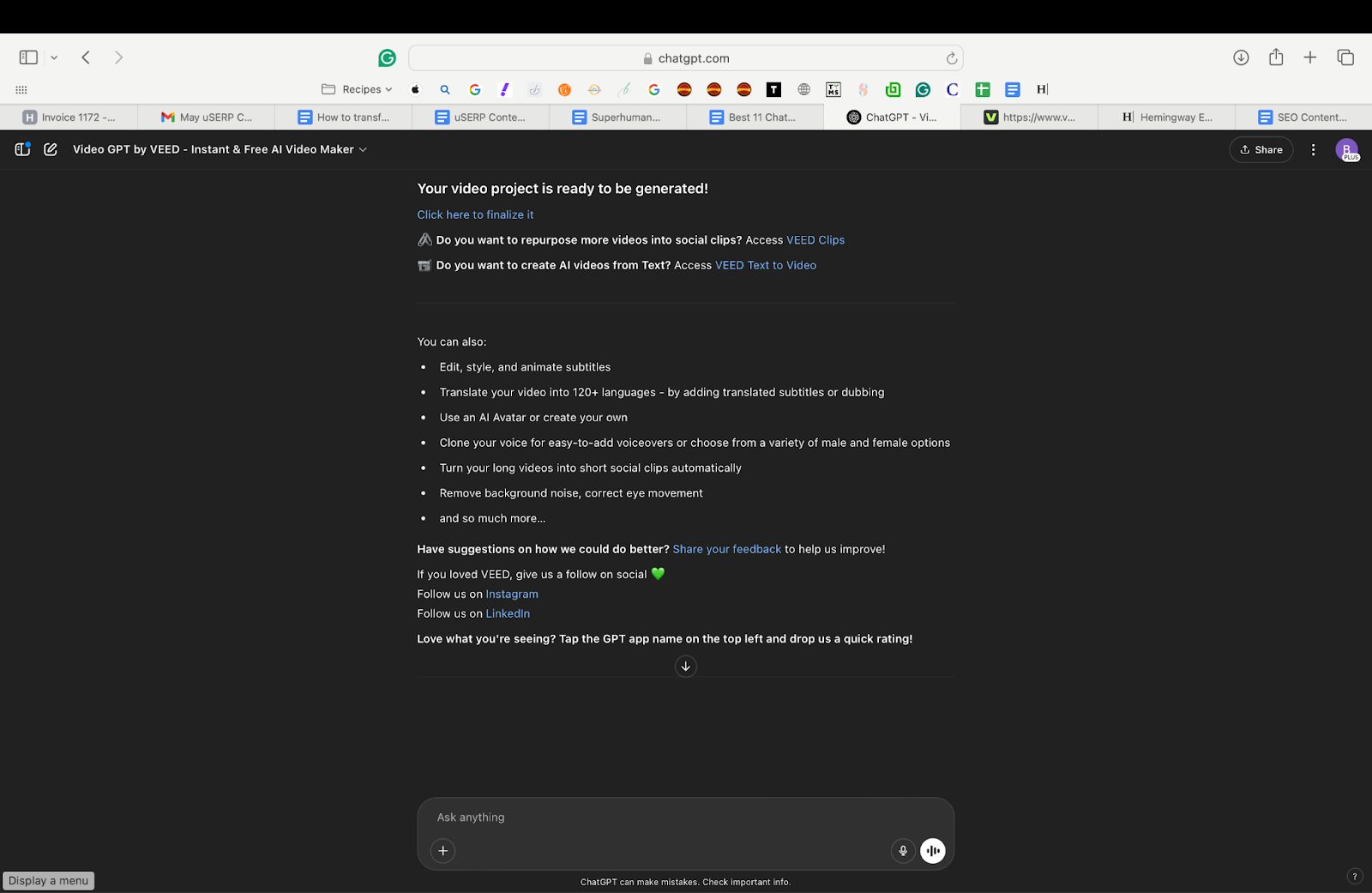Show the favorites grid icon
Screen dimensions: 1372x893
pos(21,89)
